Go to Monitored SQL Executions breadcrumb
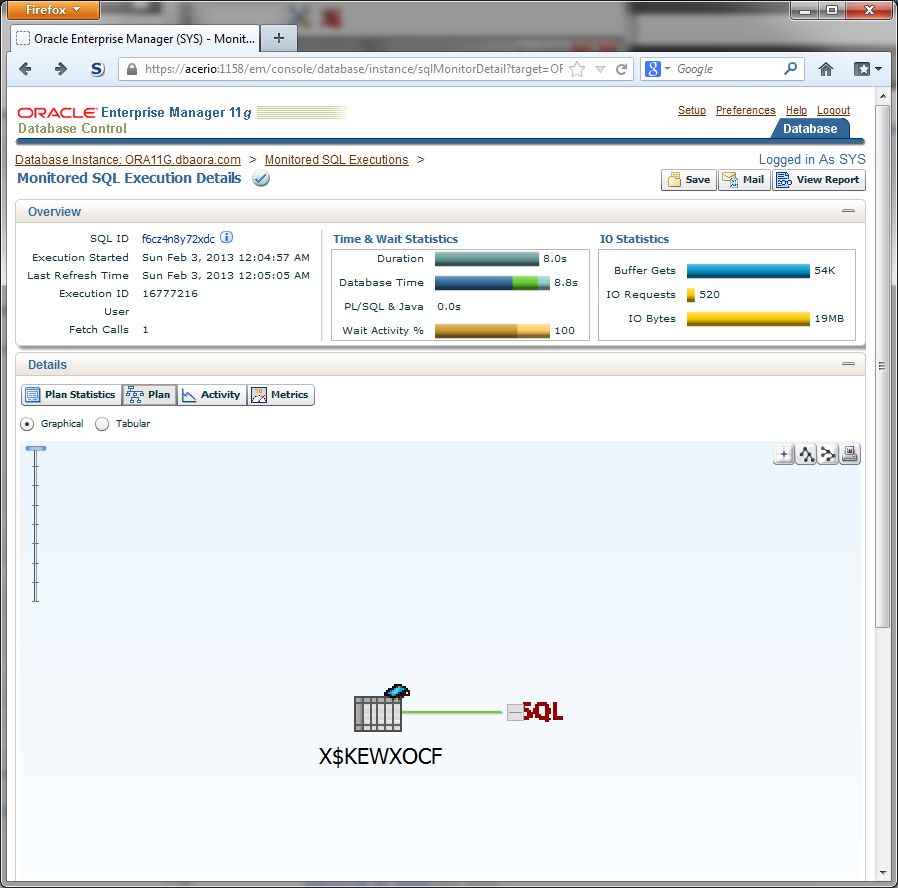The height and width of the screenshot is (888, 898). (336, 160)
